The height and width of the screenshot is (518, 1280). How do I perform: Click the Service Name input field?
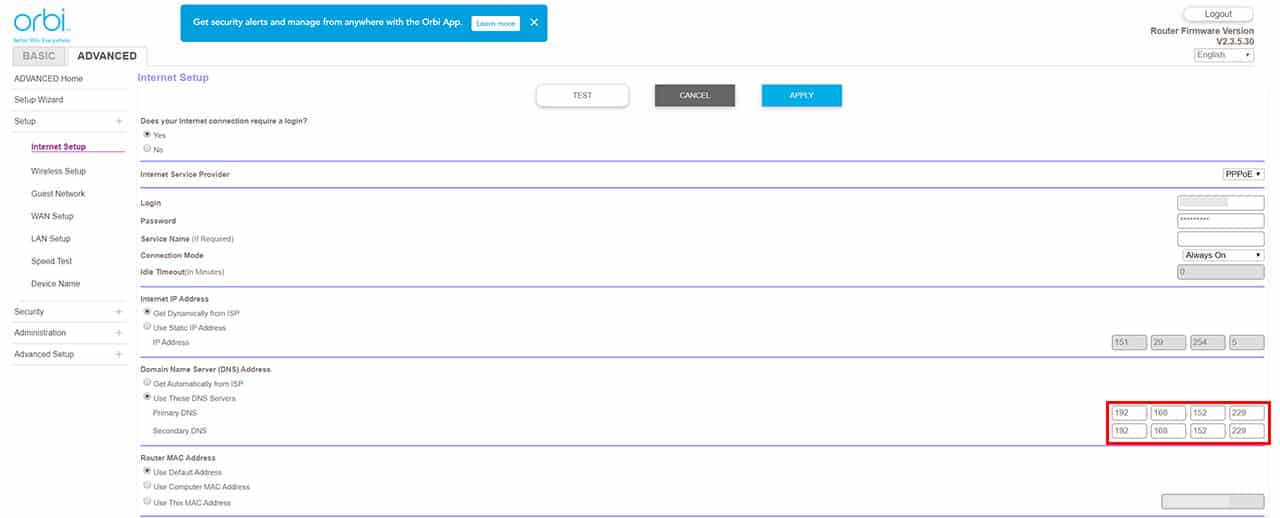(1220, 239)
